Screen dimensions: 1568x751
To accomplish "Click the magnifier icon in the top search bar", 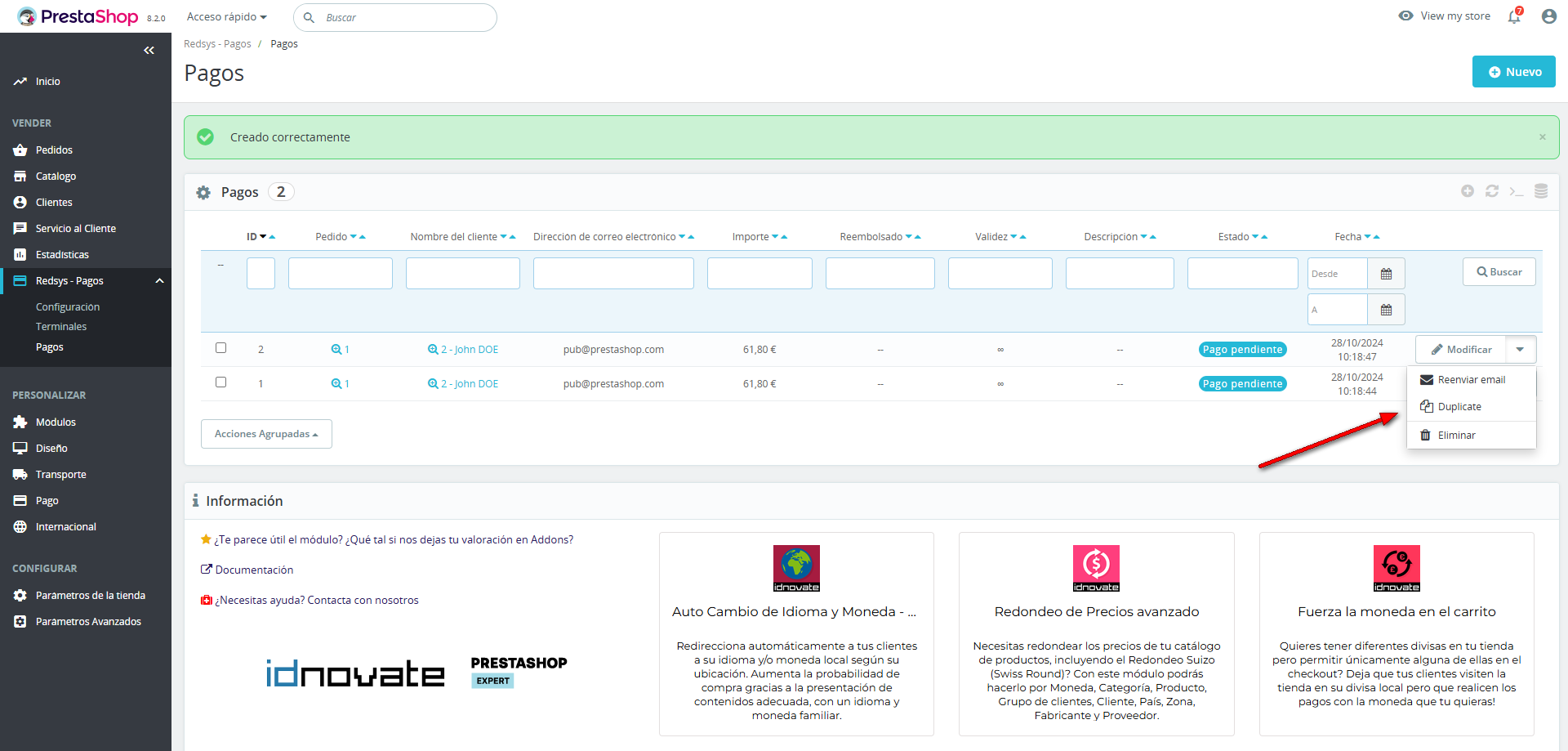I will [310, 17].
